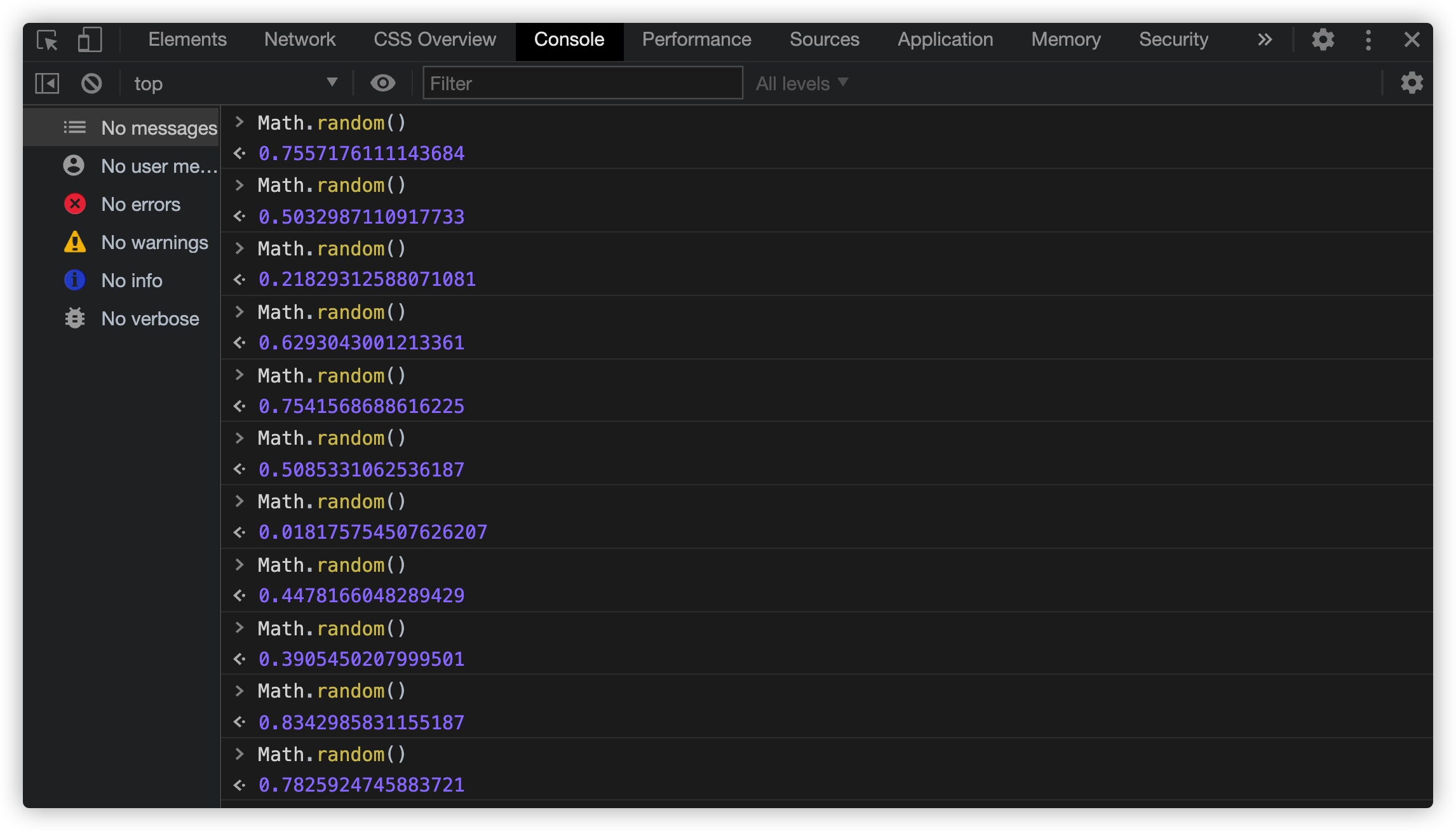Click result 0.4478166048289429
This screenshot has height=831, width=1456.
click(361, 596)
